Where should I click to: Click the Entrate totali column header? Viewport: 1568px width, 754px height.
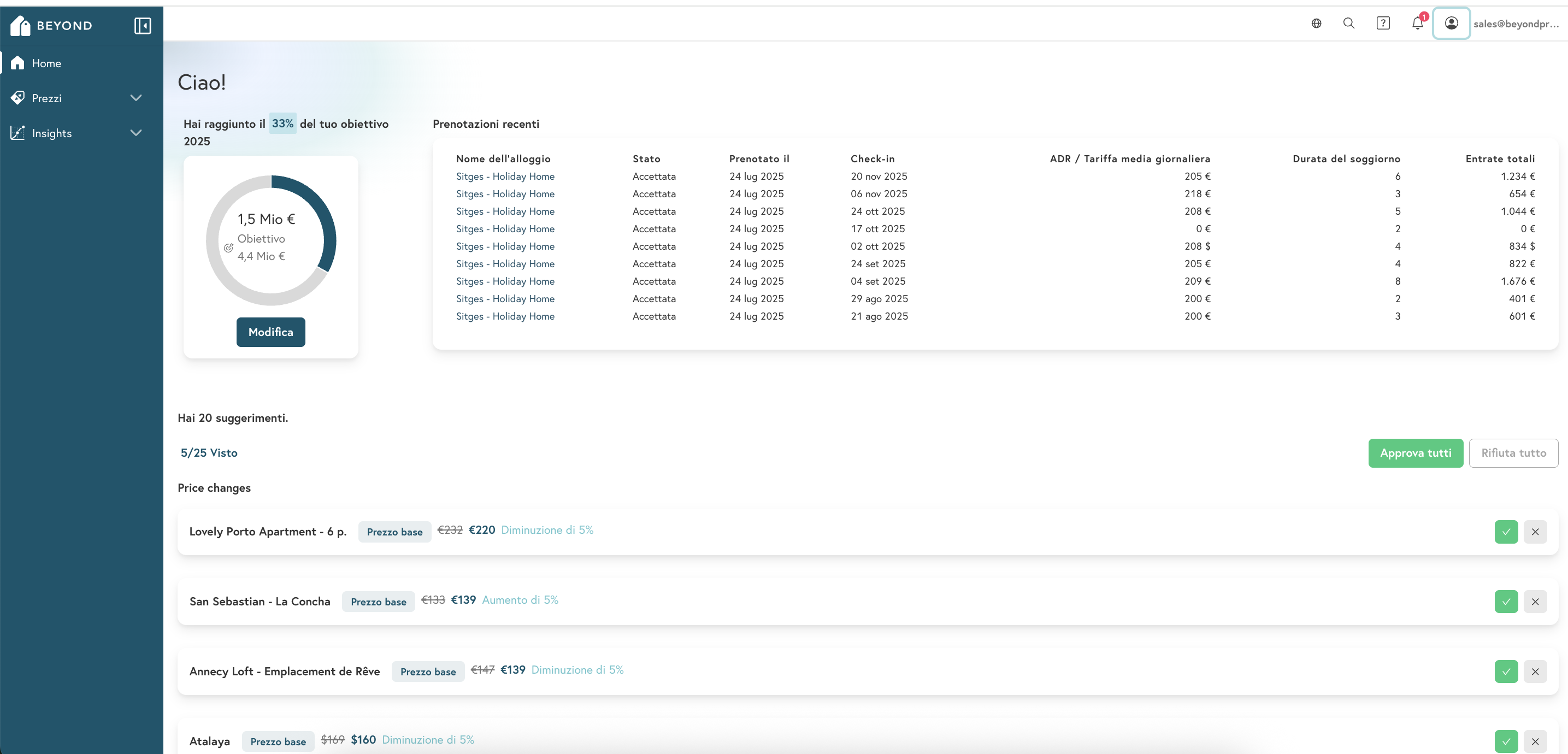(1500, 158)
